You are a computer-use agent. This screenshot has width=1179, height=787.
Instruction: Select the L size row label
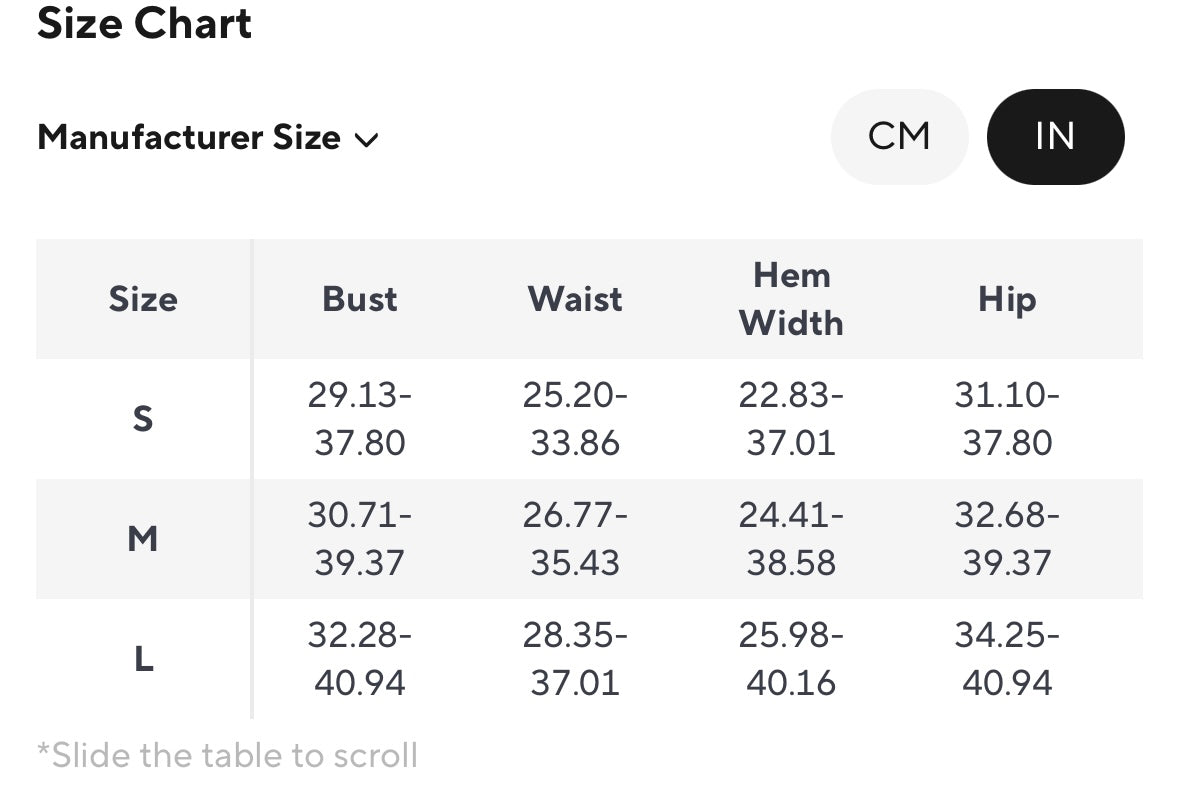pyautogui.click(x=143, y=659)
